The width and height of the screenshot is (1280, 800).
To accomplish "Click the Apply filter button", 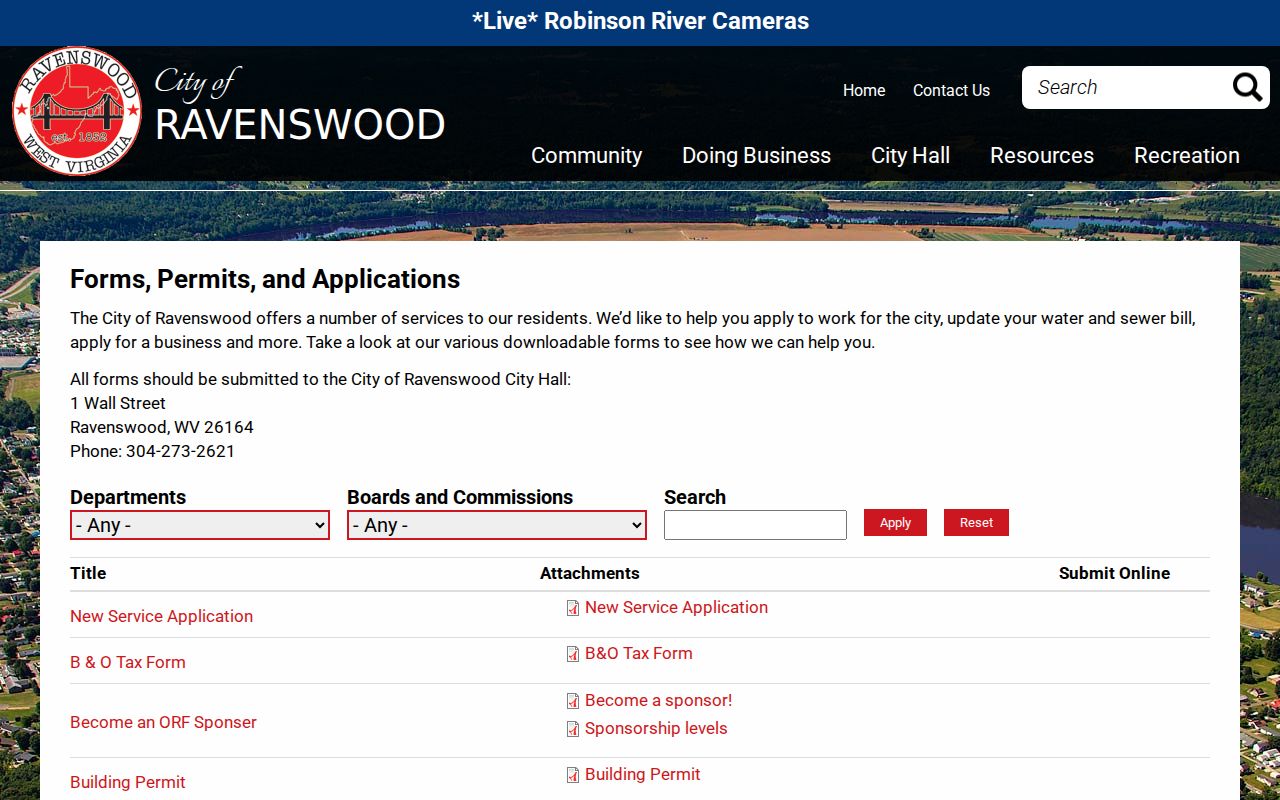I will 895,523.
